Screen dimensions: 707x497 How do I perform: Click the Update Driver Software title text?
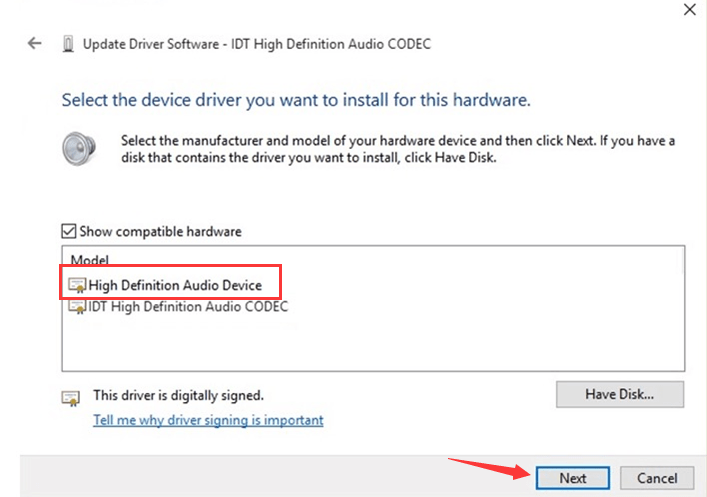[258, 44]
